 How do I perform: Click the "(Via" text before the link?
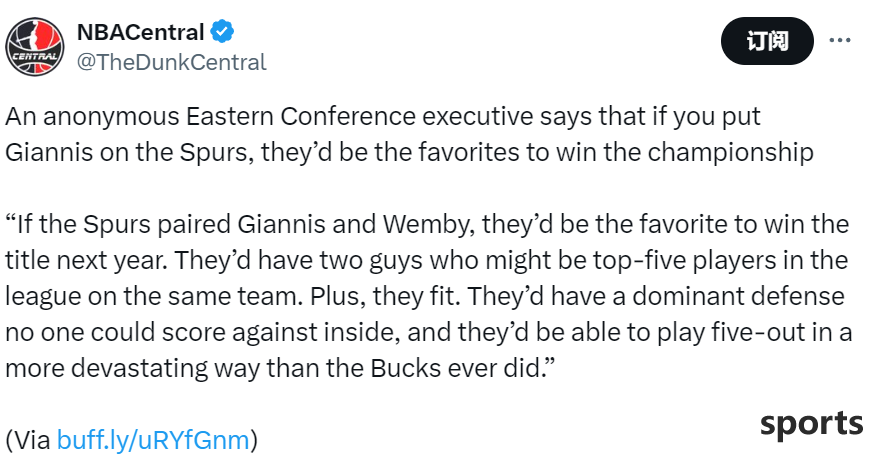28,440
